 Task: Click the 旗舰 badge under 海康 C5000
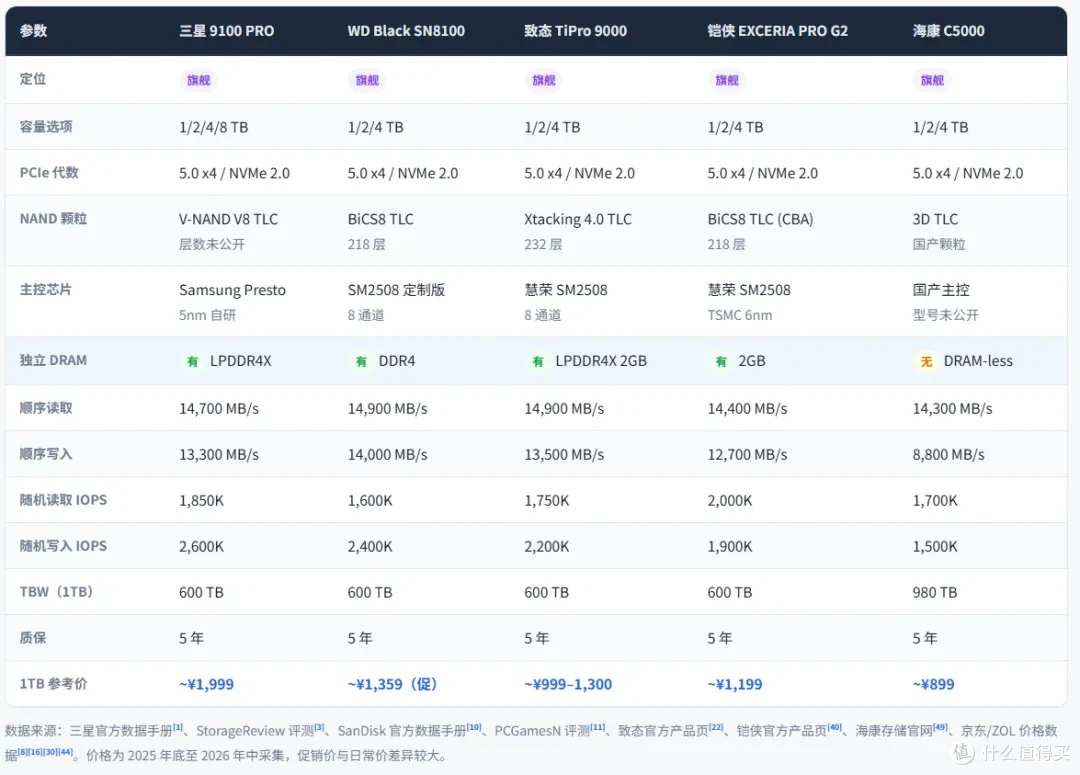pyautogui.click(x=932, y=80)
